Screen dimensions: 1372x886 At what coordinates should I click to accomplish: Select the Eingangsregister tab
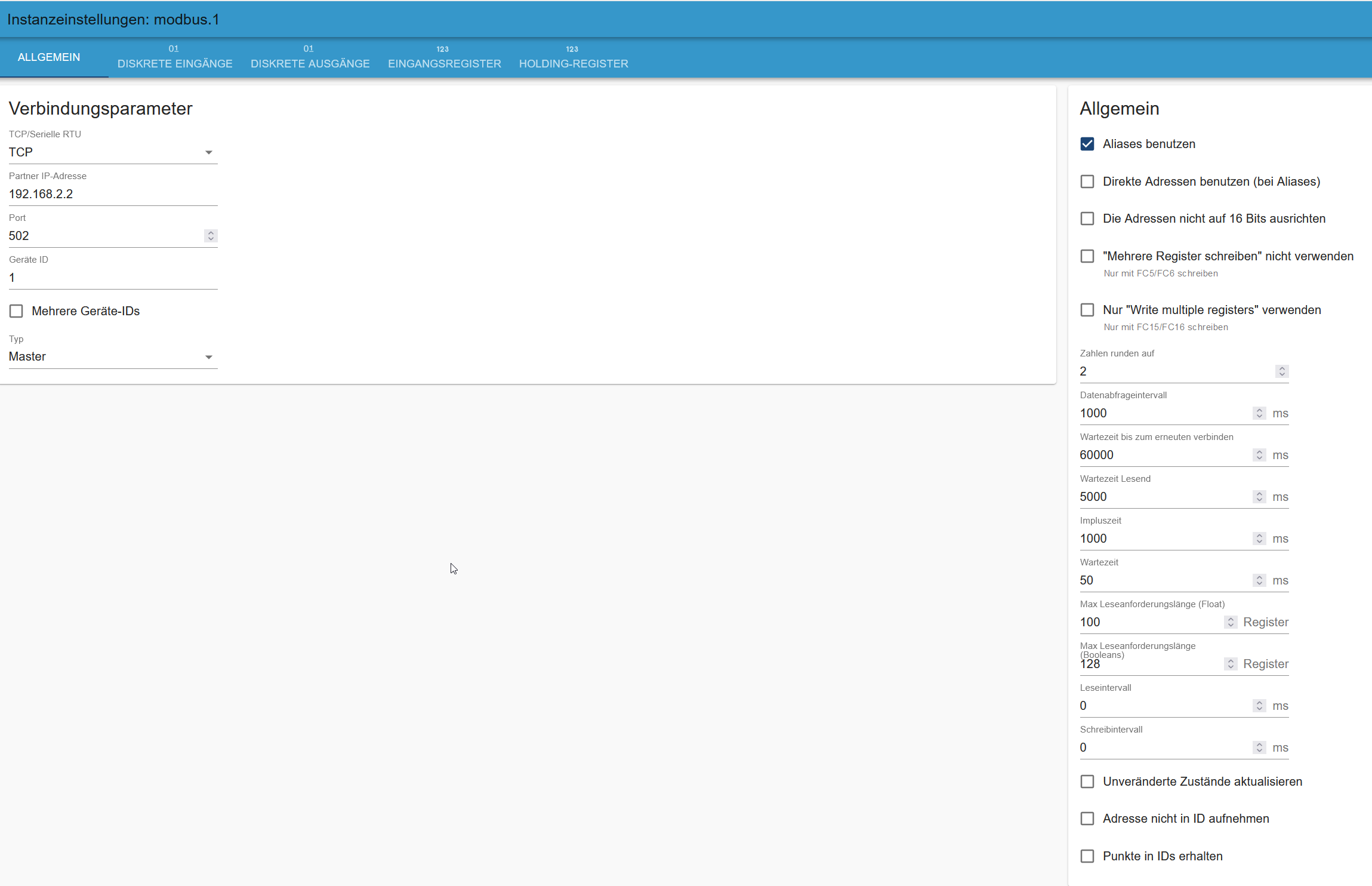click(x=444, y=58)
